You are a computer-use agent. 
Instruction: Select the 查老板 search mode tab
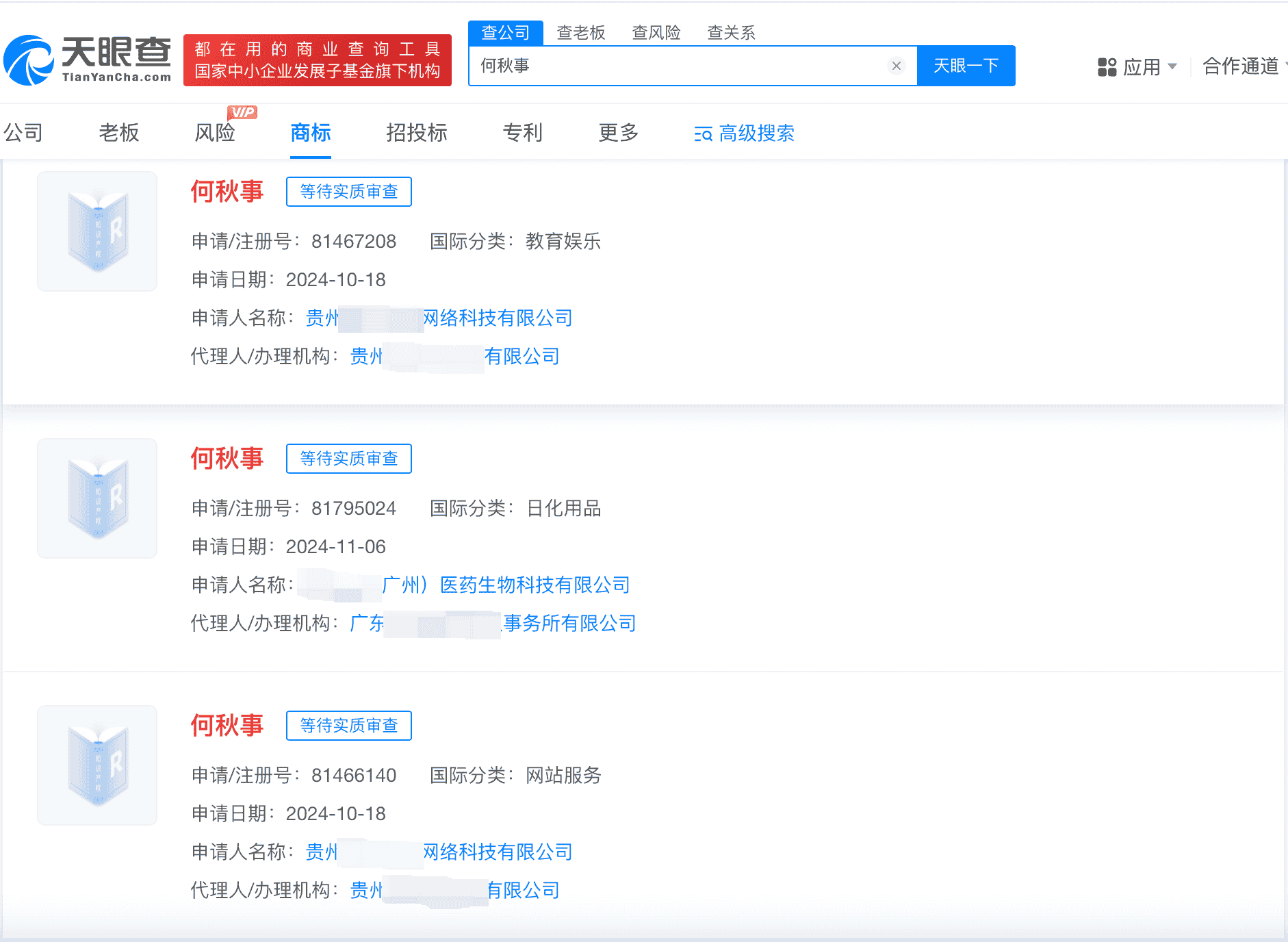click(x=580, y=33)
